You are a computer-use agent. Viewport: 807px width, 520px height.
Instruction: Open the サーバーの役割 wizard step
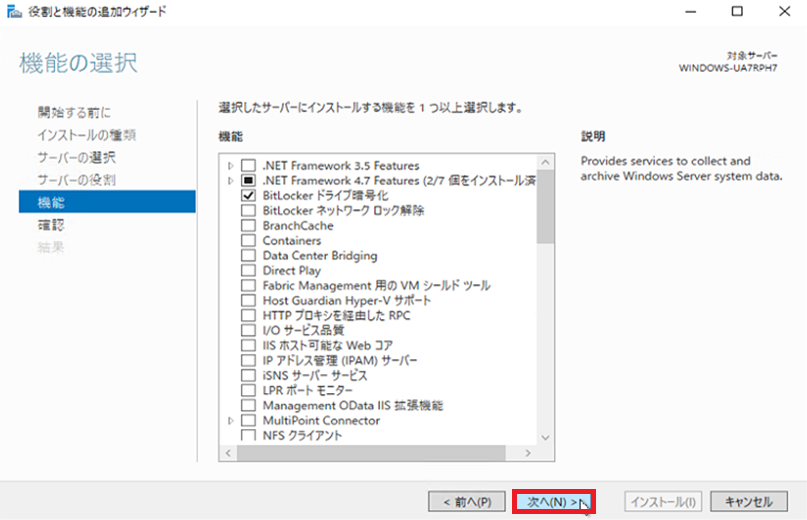click(76, 180)
